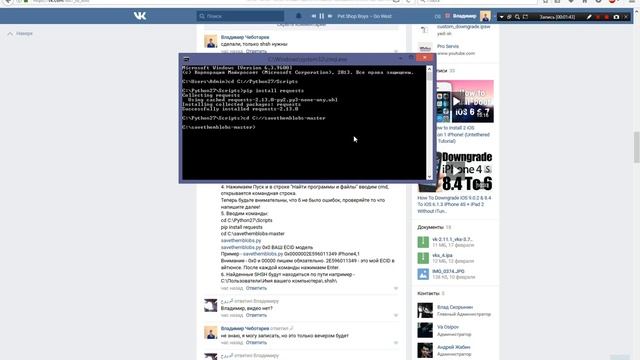Image resolution: width=640 pixels, height=360 pixels.
Task: Click Ответить under 'Владимир, видео нет?'
Action: point(256,315)
